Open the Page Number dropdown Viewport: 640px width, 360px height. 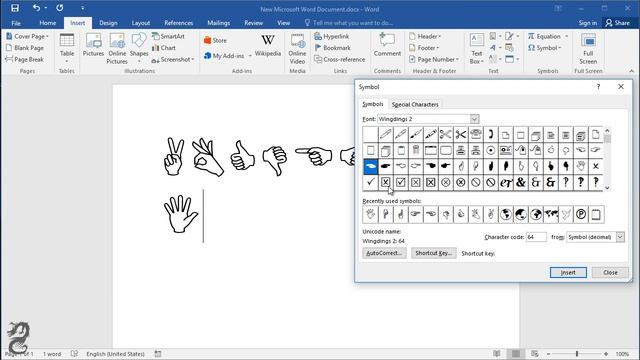pos(434,59)
